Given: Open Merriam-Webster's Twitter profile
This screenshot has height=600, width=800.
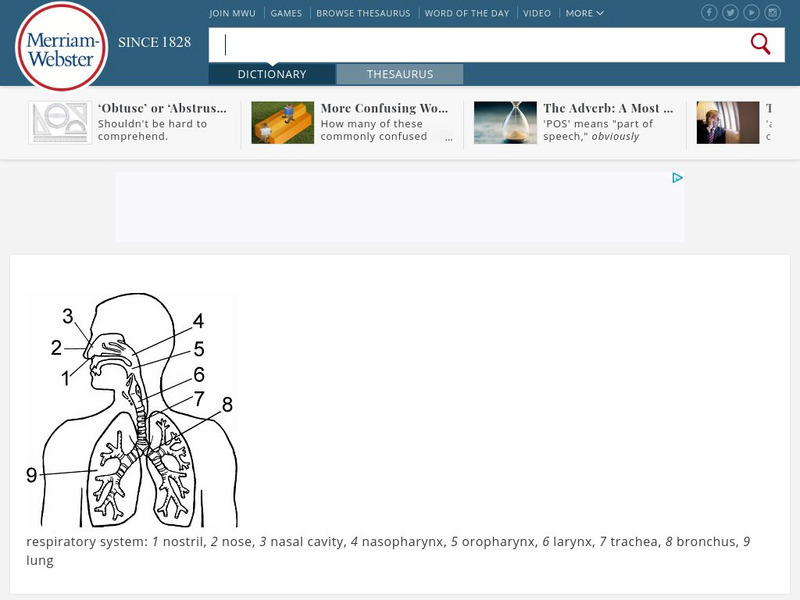Looking at the screenshot, I should (730, 12).
